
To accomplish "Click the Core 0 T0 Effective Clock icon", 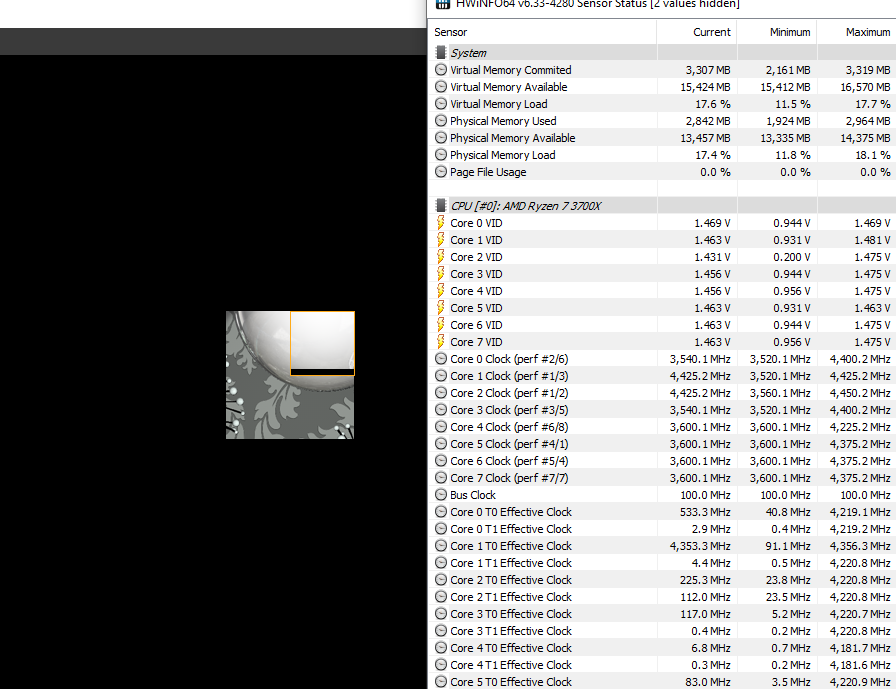I will 441,512.
